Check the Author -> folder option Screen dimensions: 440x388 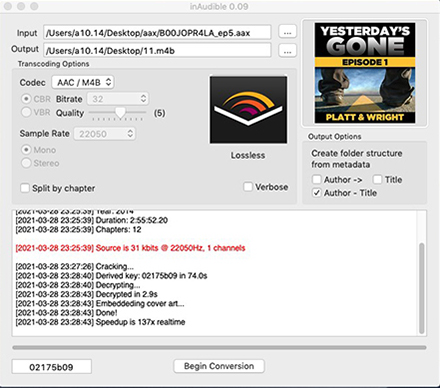coord(317,179)
